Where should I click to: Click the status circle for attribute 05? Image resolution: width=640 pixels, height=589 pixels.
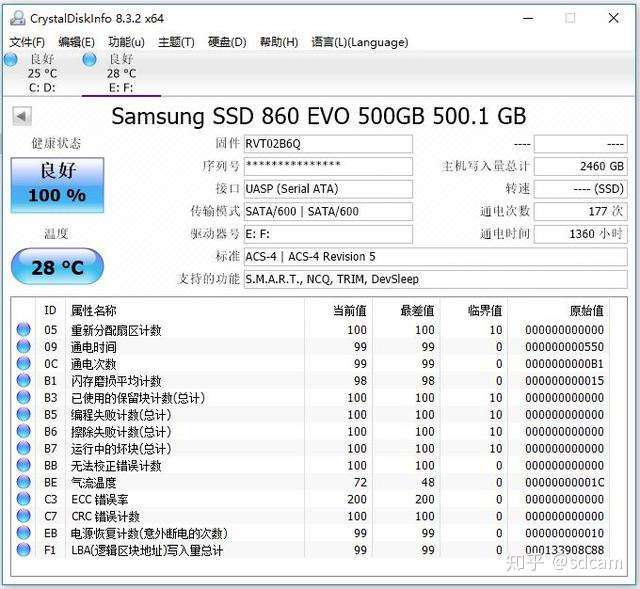tap(24, 329)
